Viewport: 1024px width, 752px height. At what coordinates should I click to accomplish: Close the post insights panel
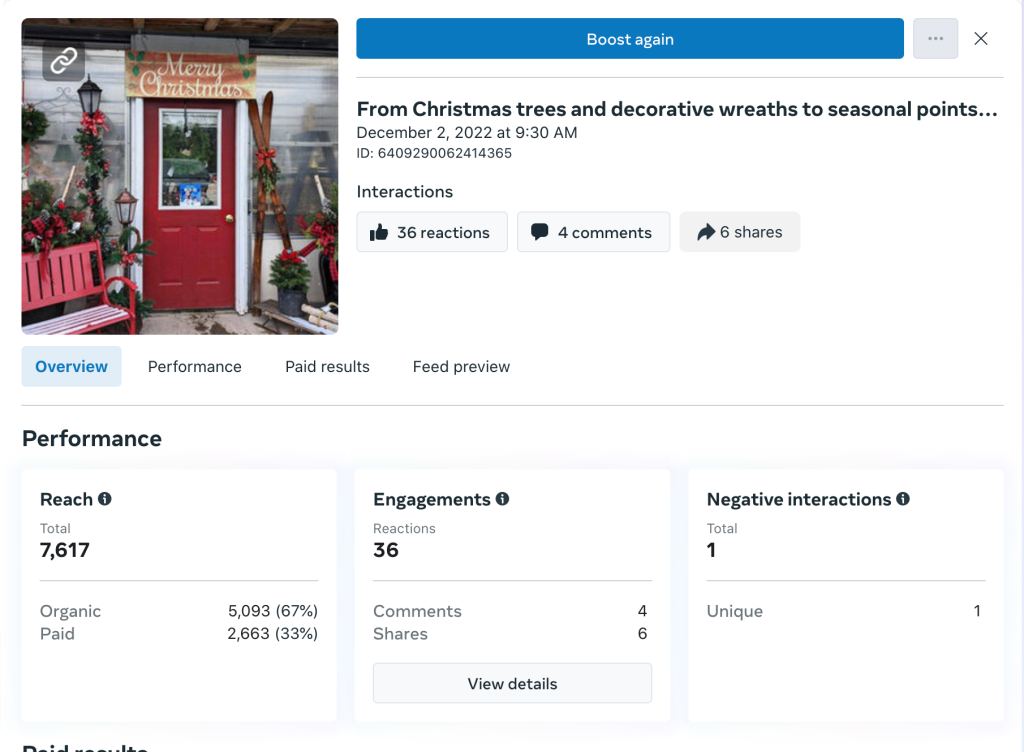point(980,39)
